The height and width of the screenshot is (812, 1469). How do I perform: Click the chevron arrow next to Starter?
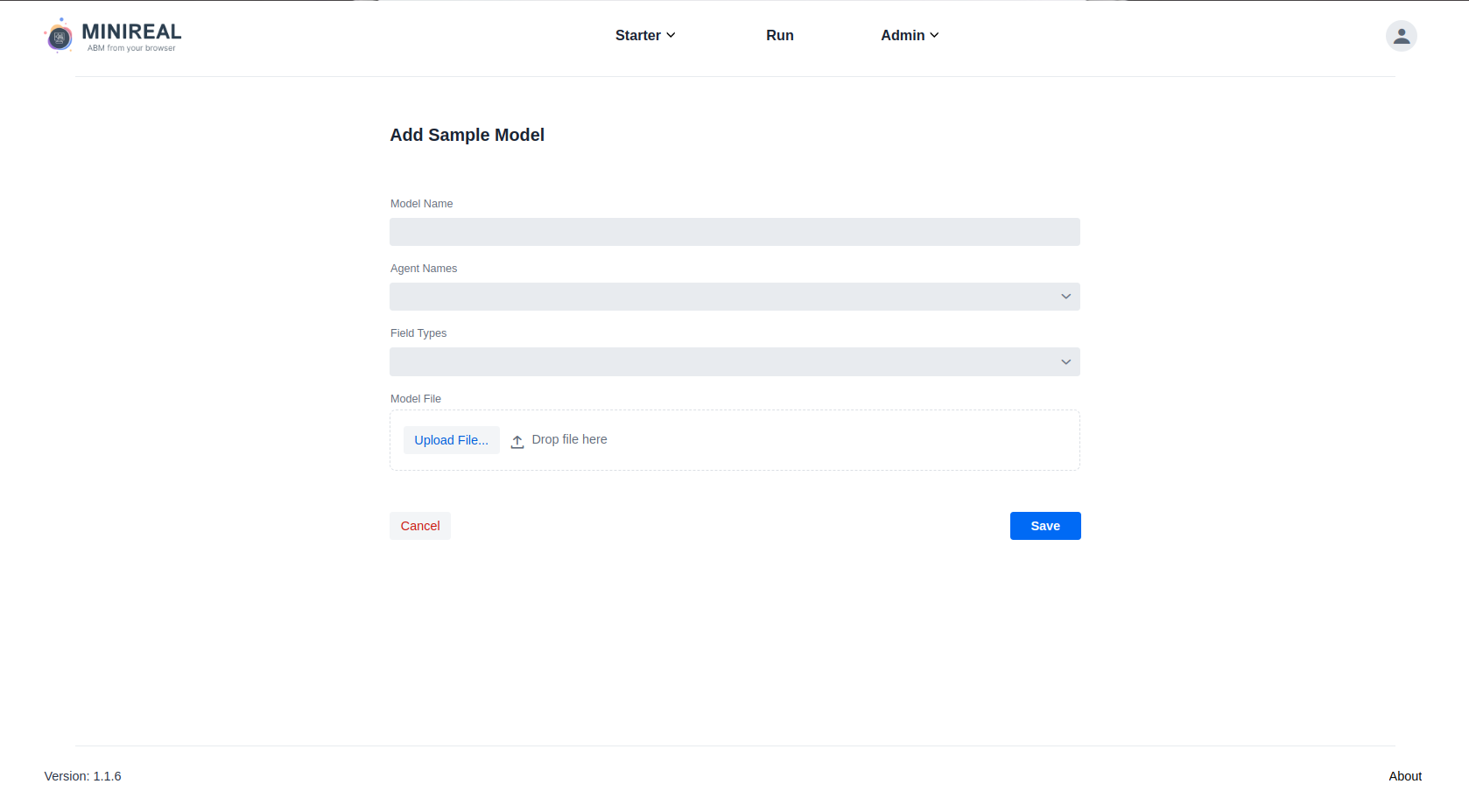tap(671, 35)
